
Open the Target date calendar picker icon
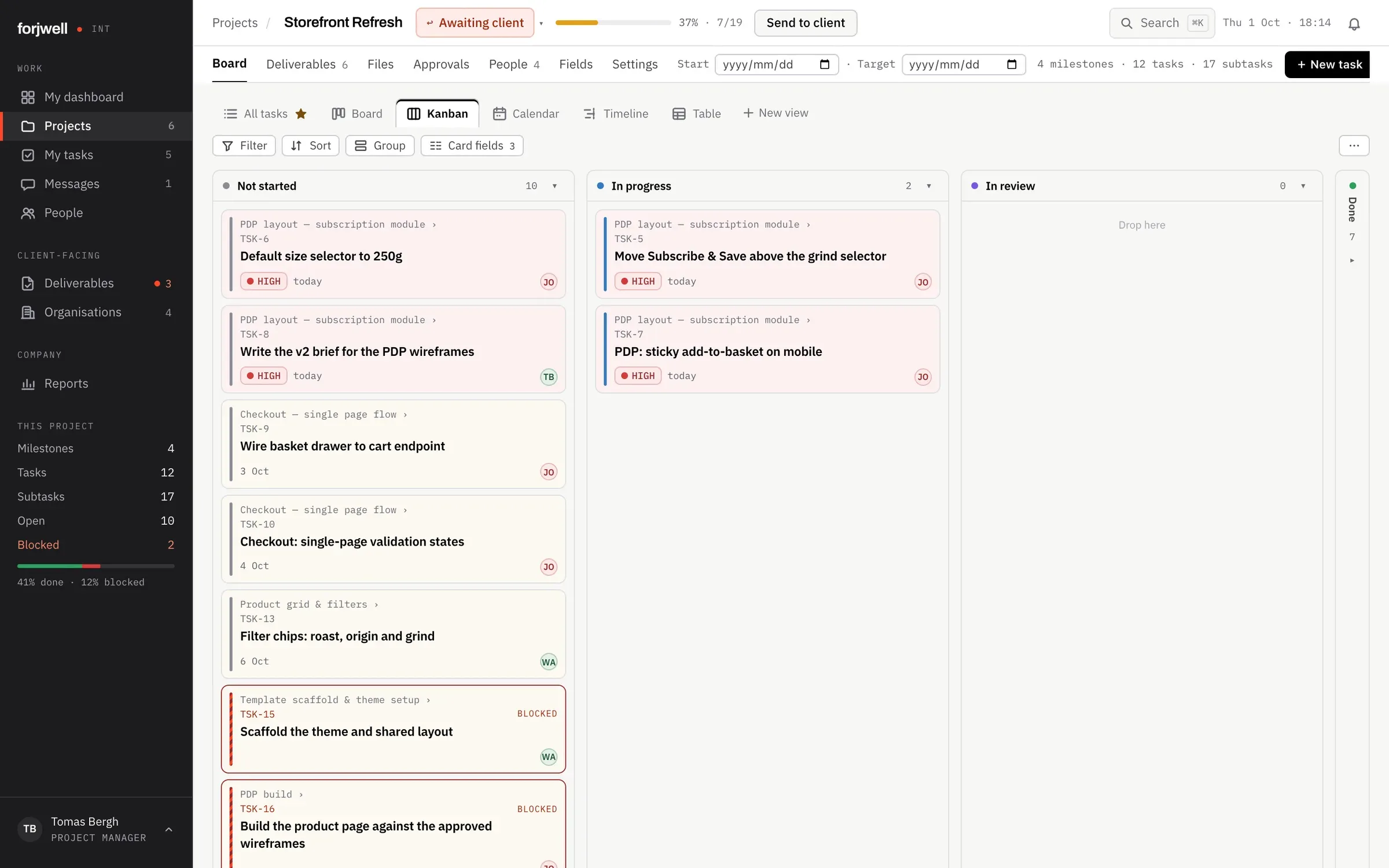pyautogui.click(x=1012, y=64)
